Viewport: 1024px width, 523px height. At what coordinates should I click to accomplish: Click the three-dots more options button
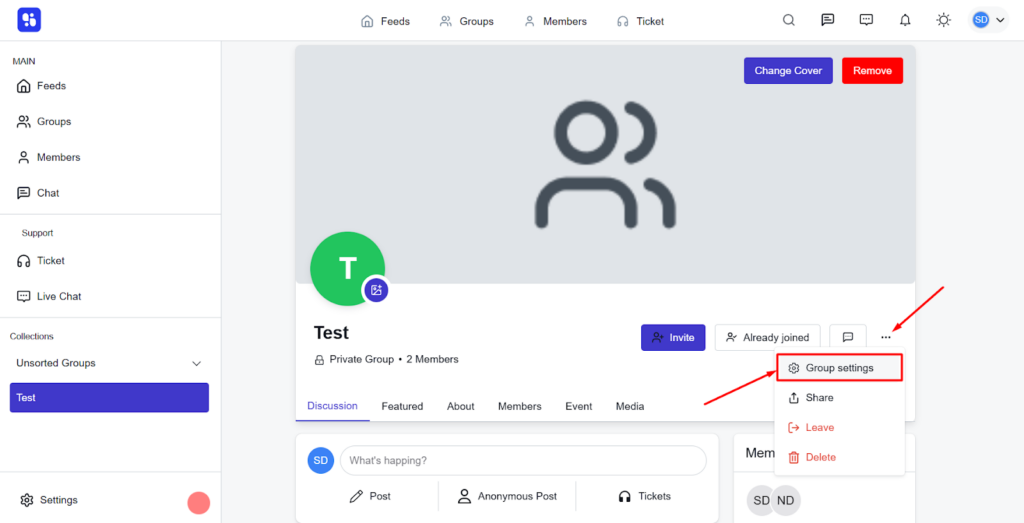[886, 338]
